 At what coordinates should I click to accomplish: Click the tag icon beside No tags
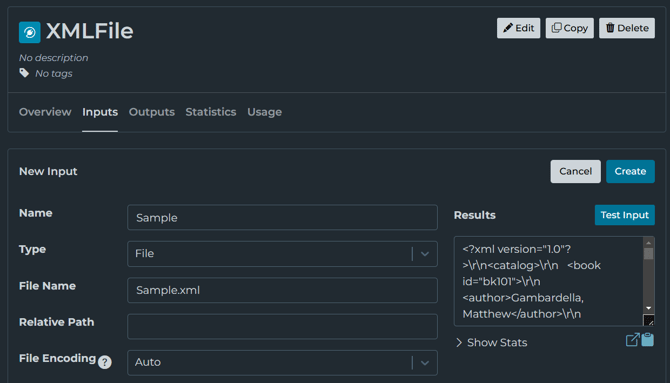[x=24, y=73]
